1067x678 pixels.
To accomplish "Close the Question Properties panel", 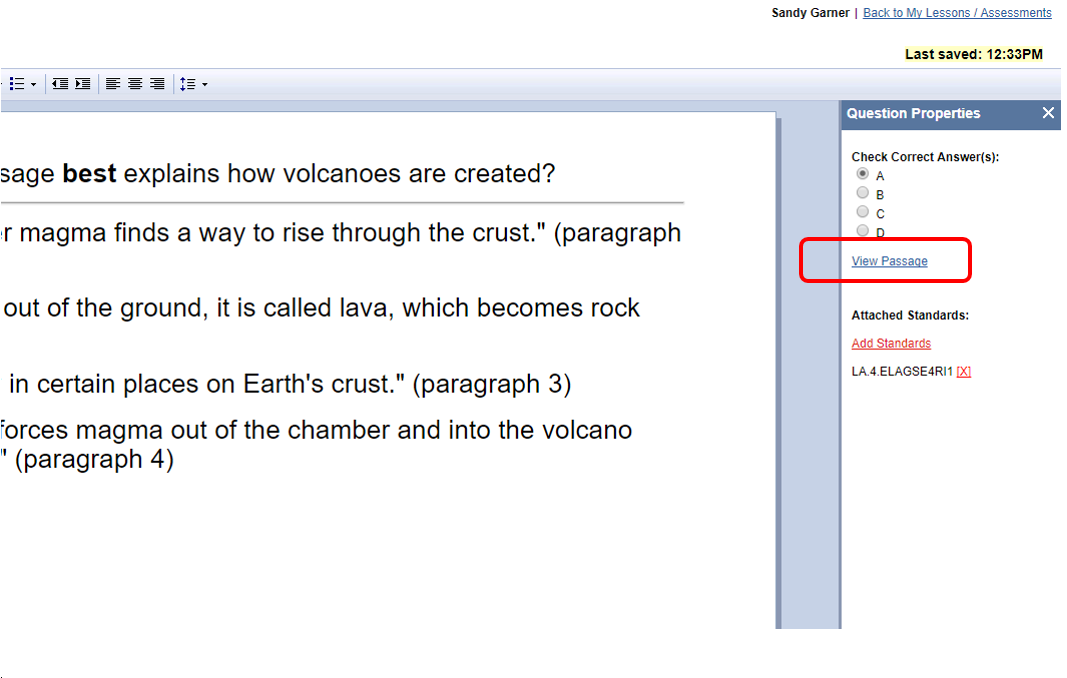I will 1048,113.
